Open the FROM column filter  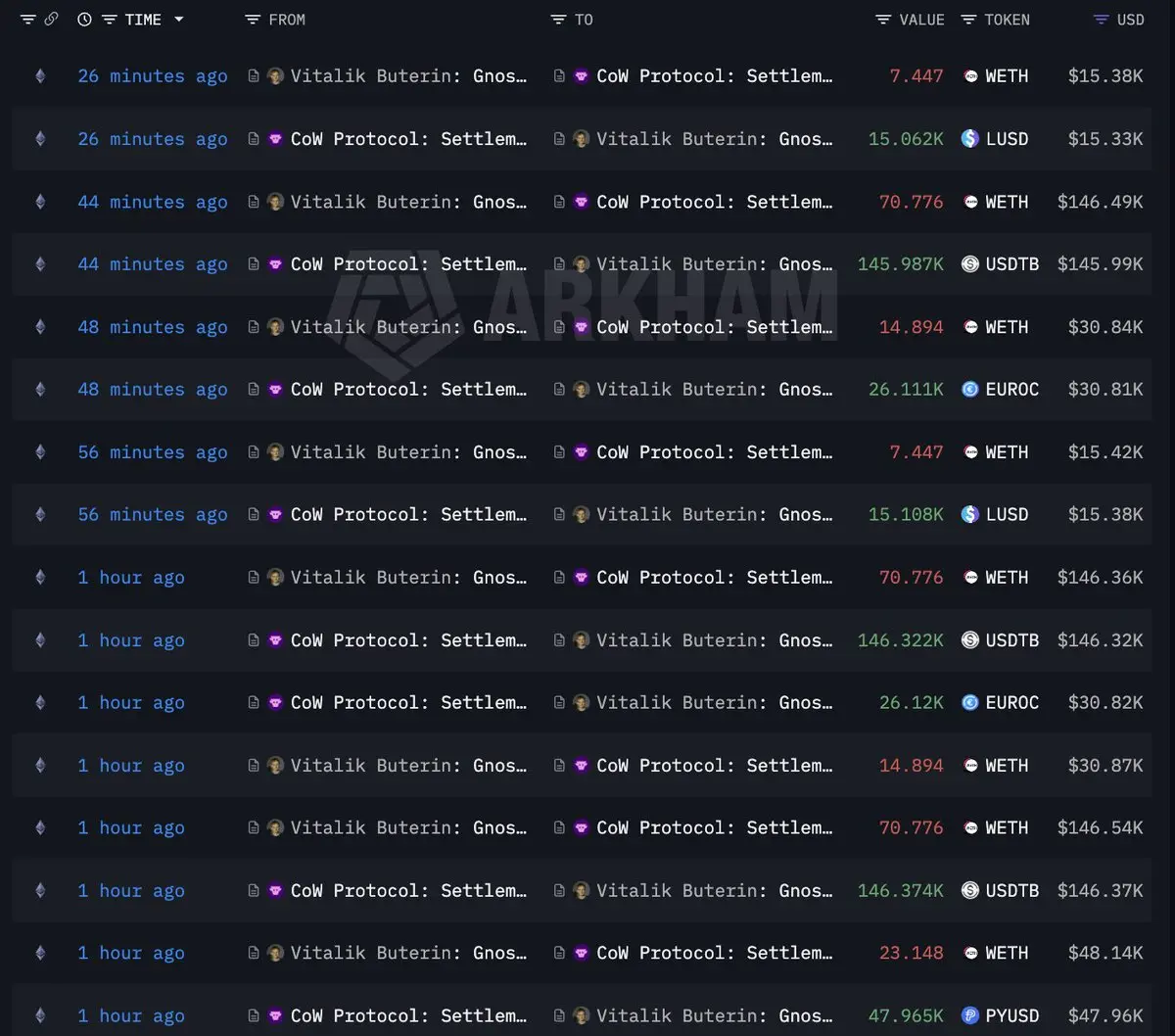pos(253,20)
